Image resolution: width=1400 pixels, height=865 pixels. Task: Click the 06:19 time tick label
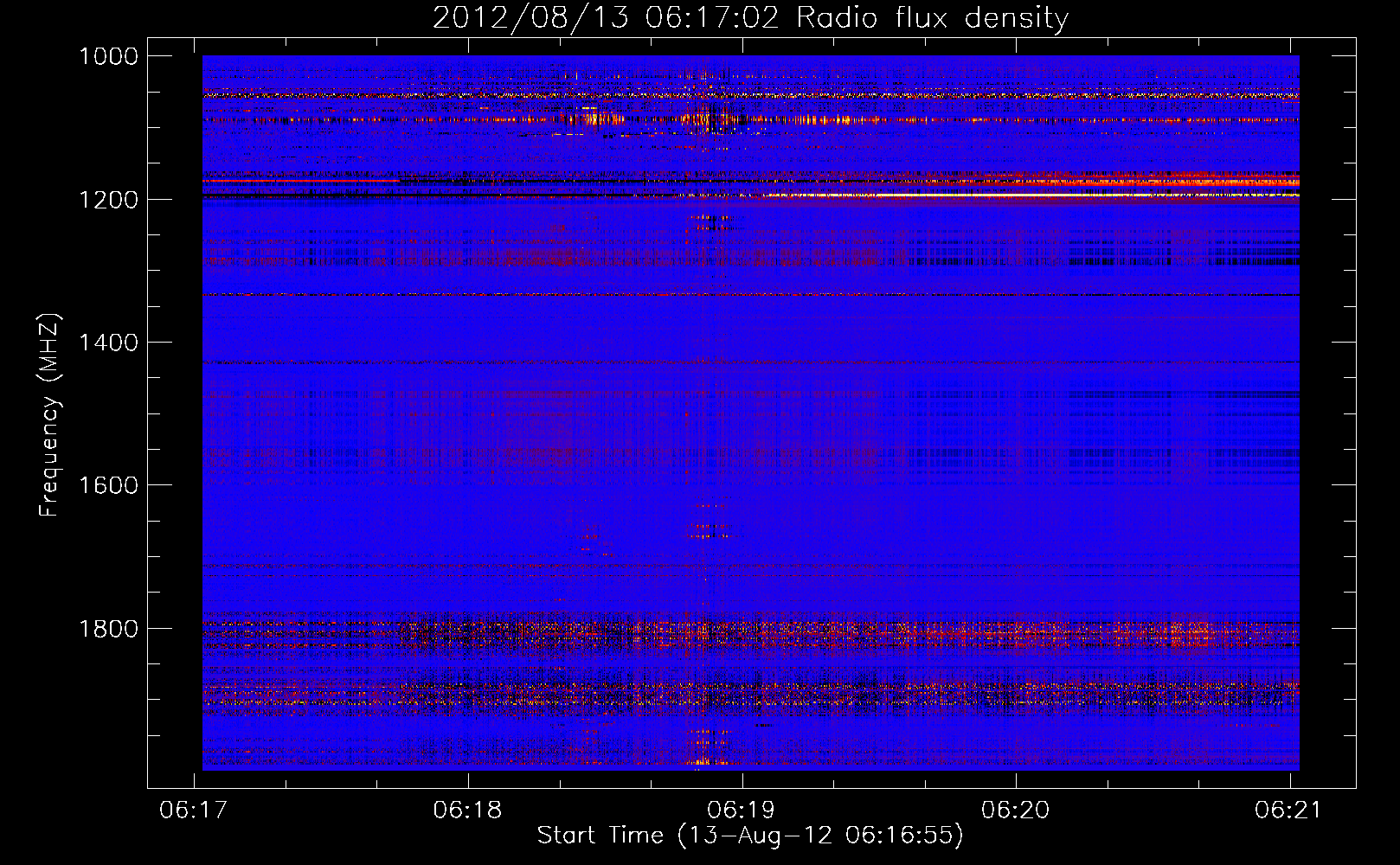[742, 810]
